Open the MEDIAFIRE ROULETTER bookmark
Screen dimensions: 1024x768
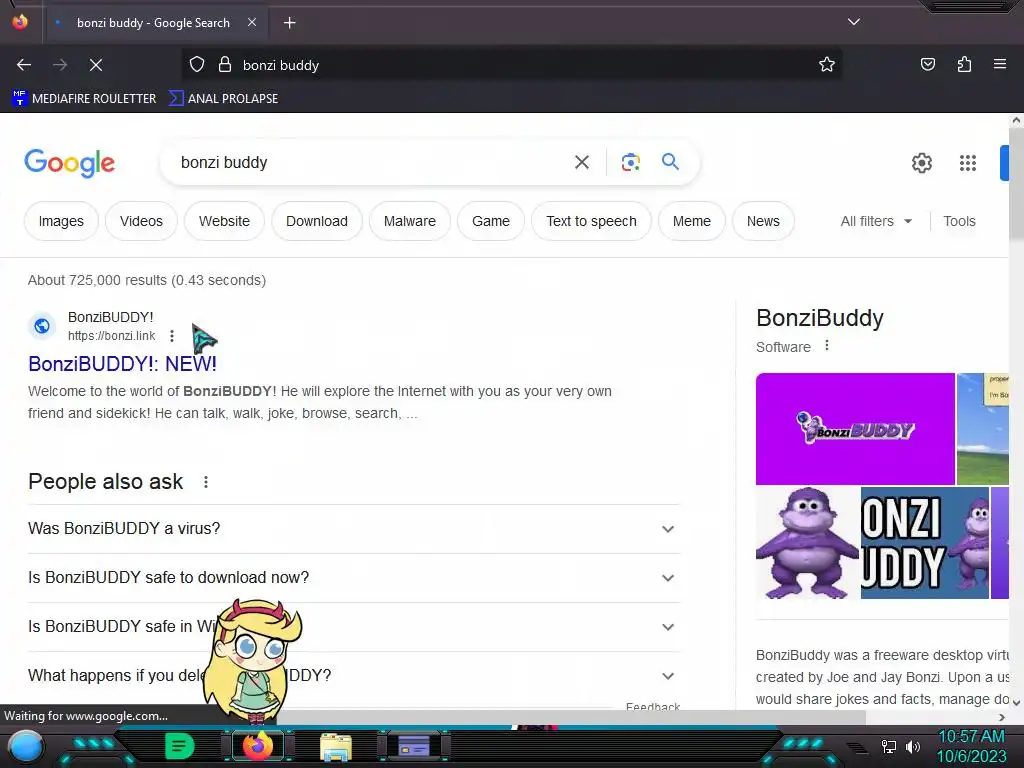84,99
